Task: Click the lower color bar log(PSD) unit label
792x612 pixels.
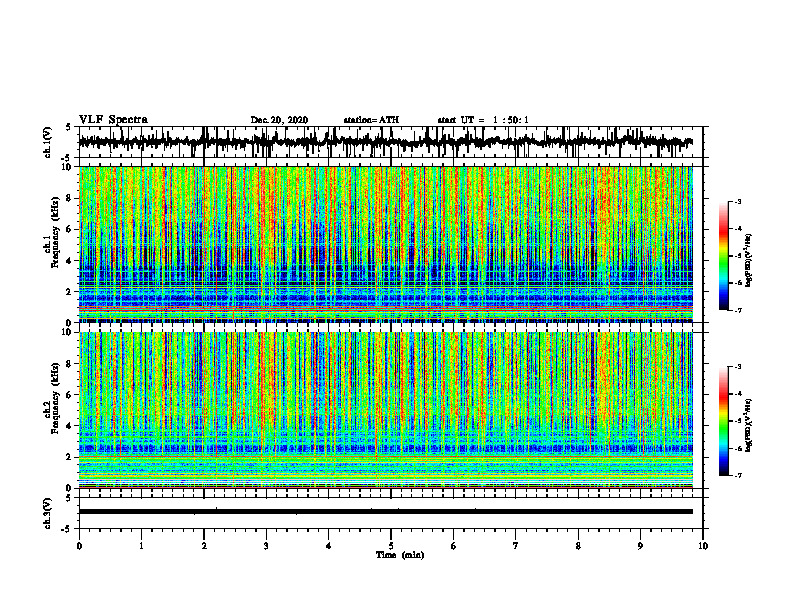Action: tap(749, 425)
